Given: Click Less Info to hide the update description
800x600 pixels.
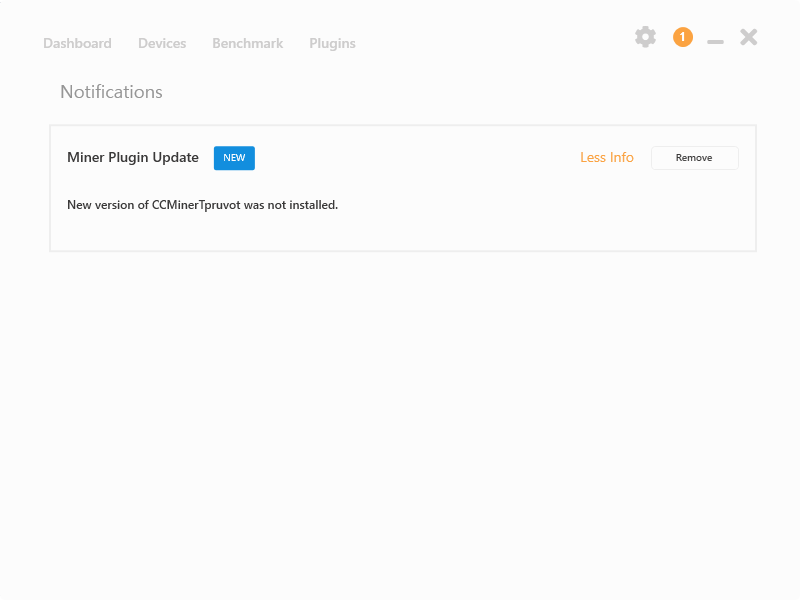Looking at the screenshot, I should tap(607, 157).
